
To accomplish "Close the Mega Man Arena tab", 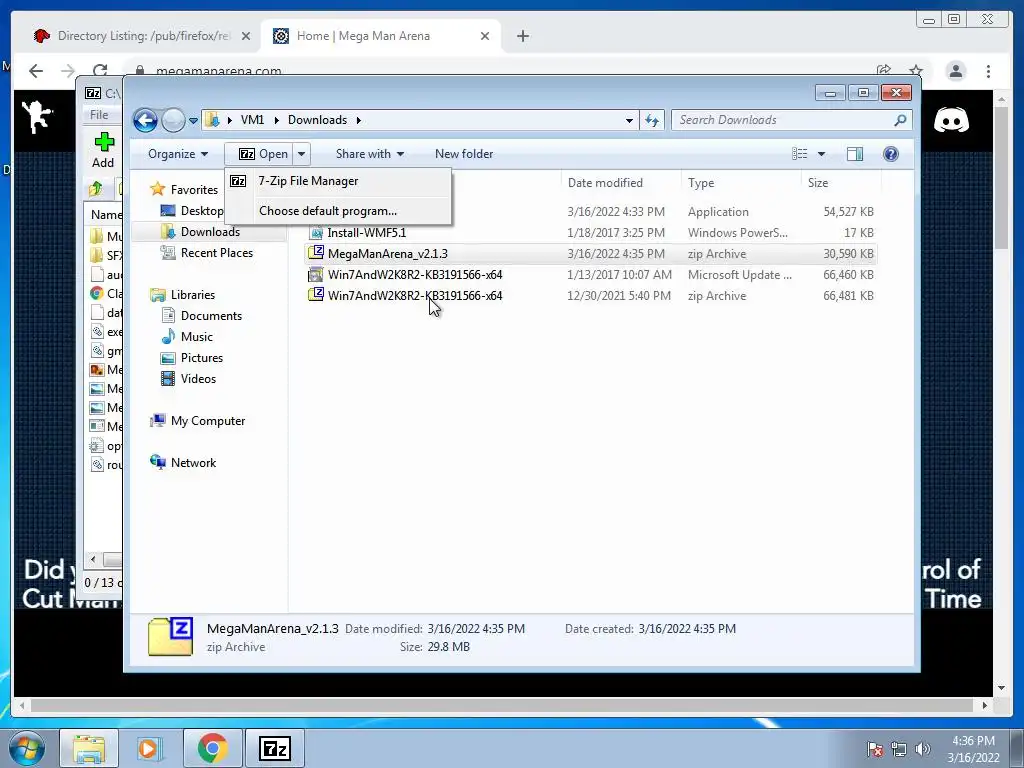I will (x=485, y=36).
